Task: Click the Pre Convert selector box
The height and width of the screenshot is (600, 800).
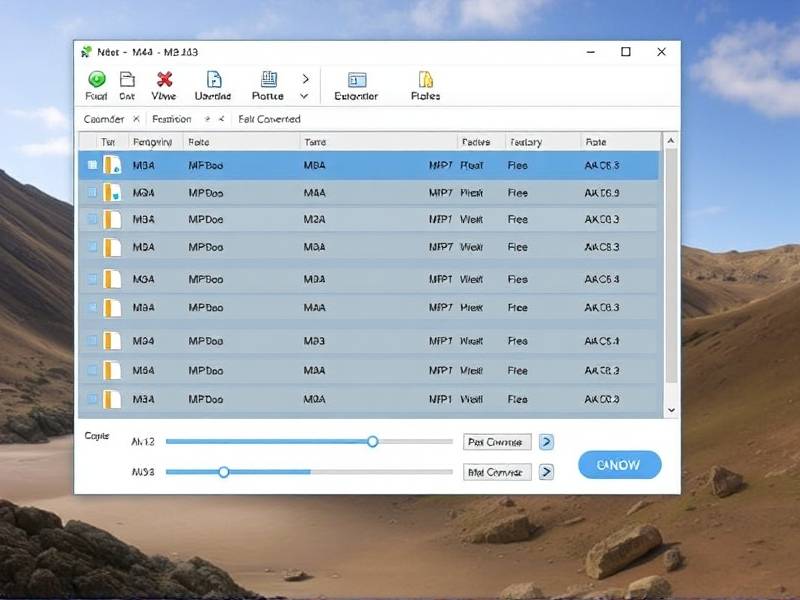Action: pos(498,441)
